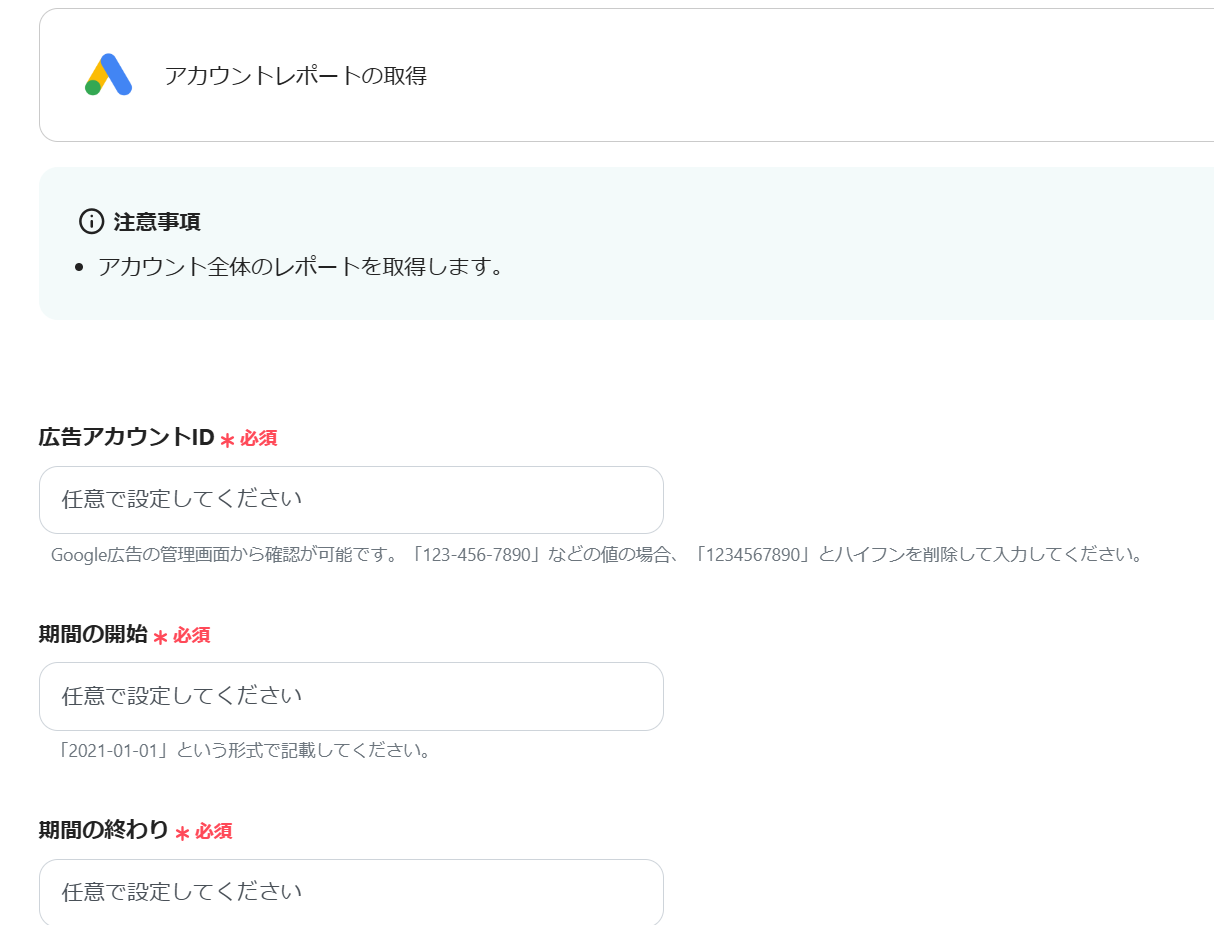Click the red asterisk next to 広告アカウントID

(x=227, y=440)
